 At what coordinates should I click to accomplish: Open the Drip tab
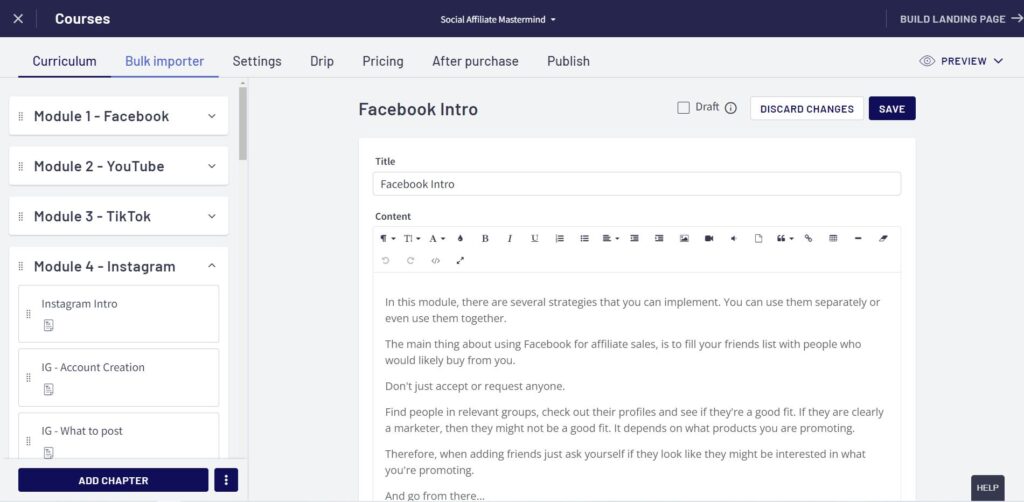pyautogui.click(x=322, y=61)
